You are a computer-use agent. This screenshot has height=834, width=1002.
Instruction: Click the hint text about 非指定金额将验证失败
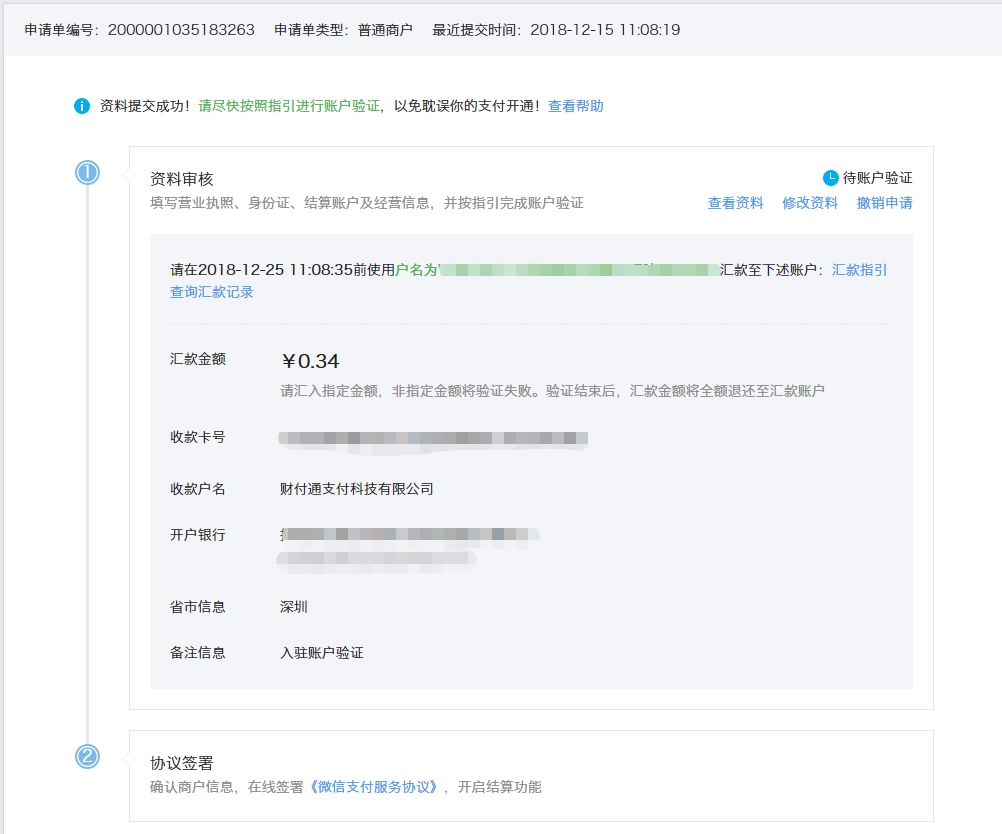[552, 391]
